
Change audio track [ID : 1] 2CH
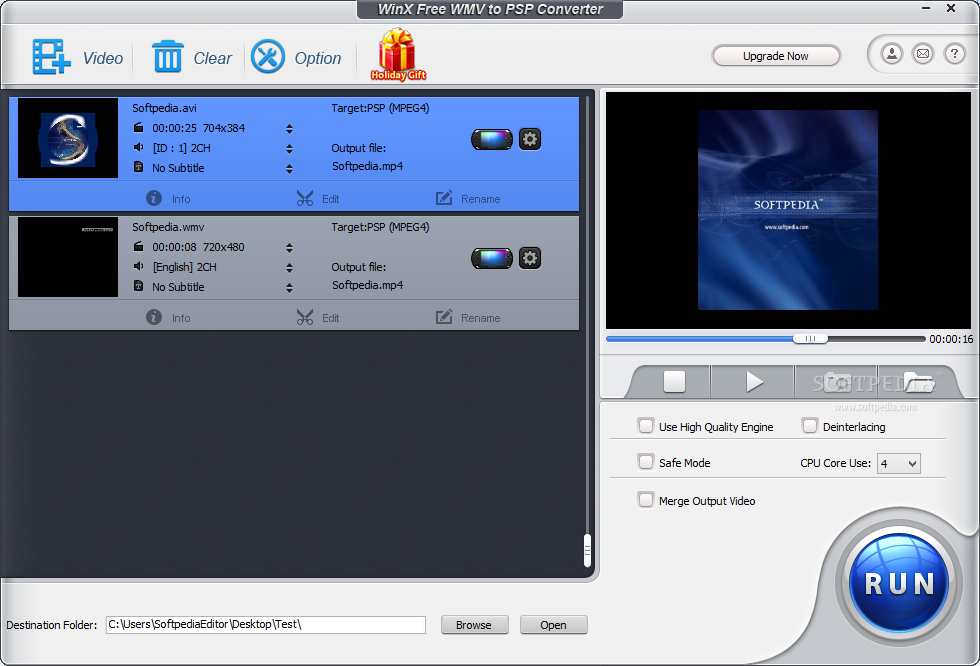point(289,149)
